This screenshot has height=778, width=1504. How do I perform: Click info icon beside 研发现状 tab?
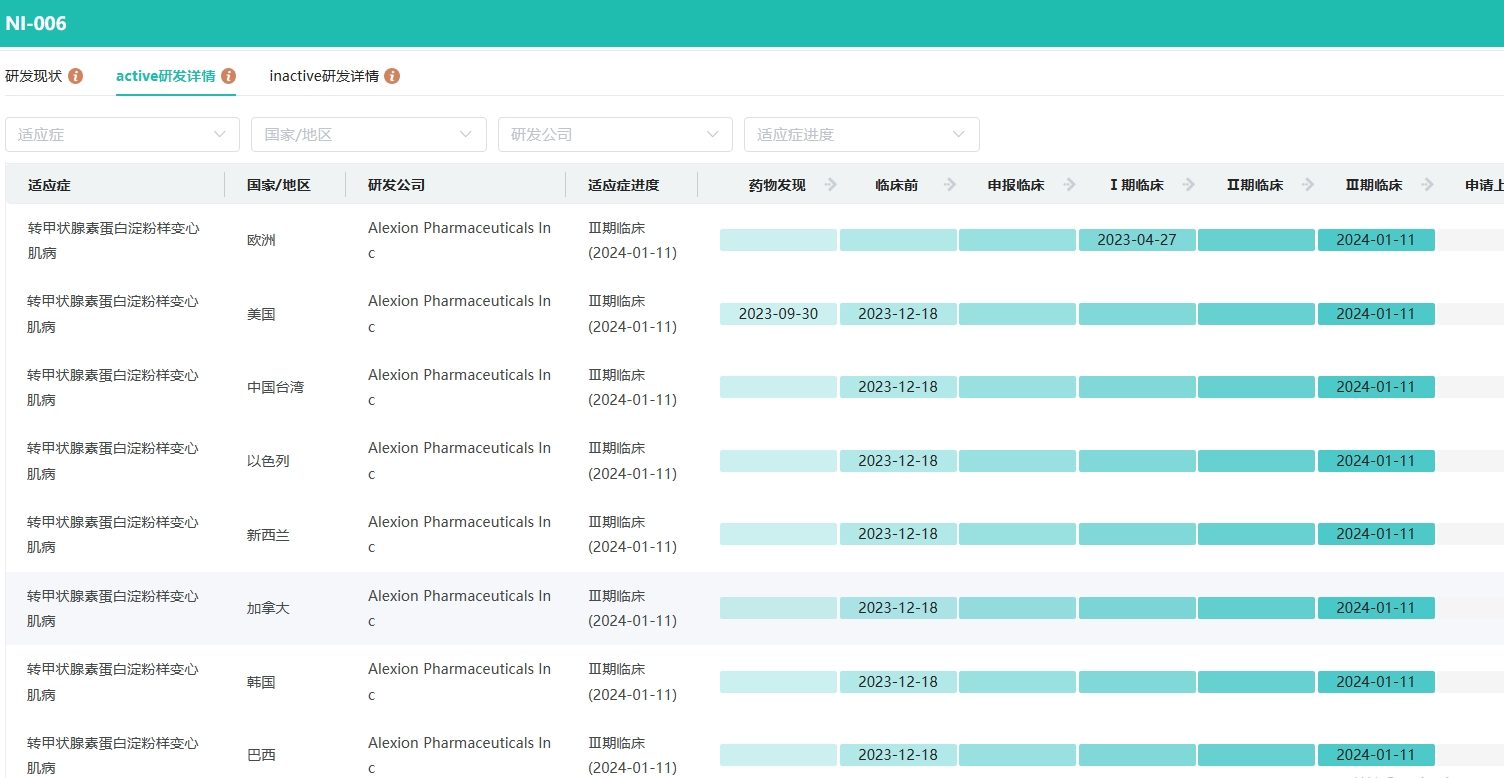pyautogui.click(x=76, y=76)
